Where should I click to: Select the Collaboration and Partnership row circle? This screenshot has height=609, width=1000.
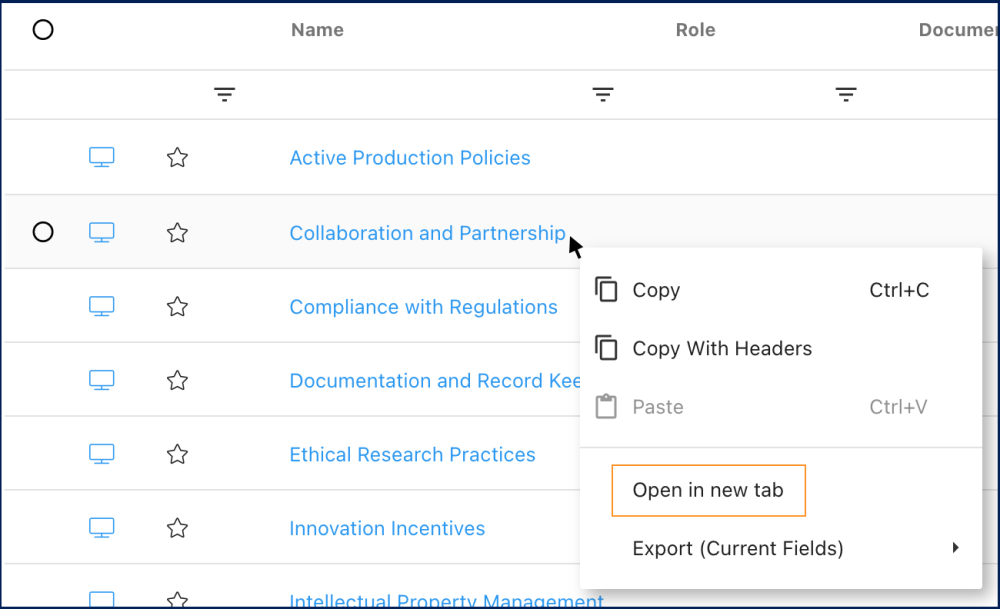(x=43, y=232)
